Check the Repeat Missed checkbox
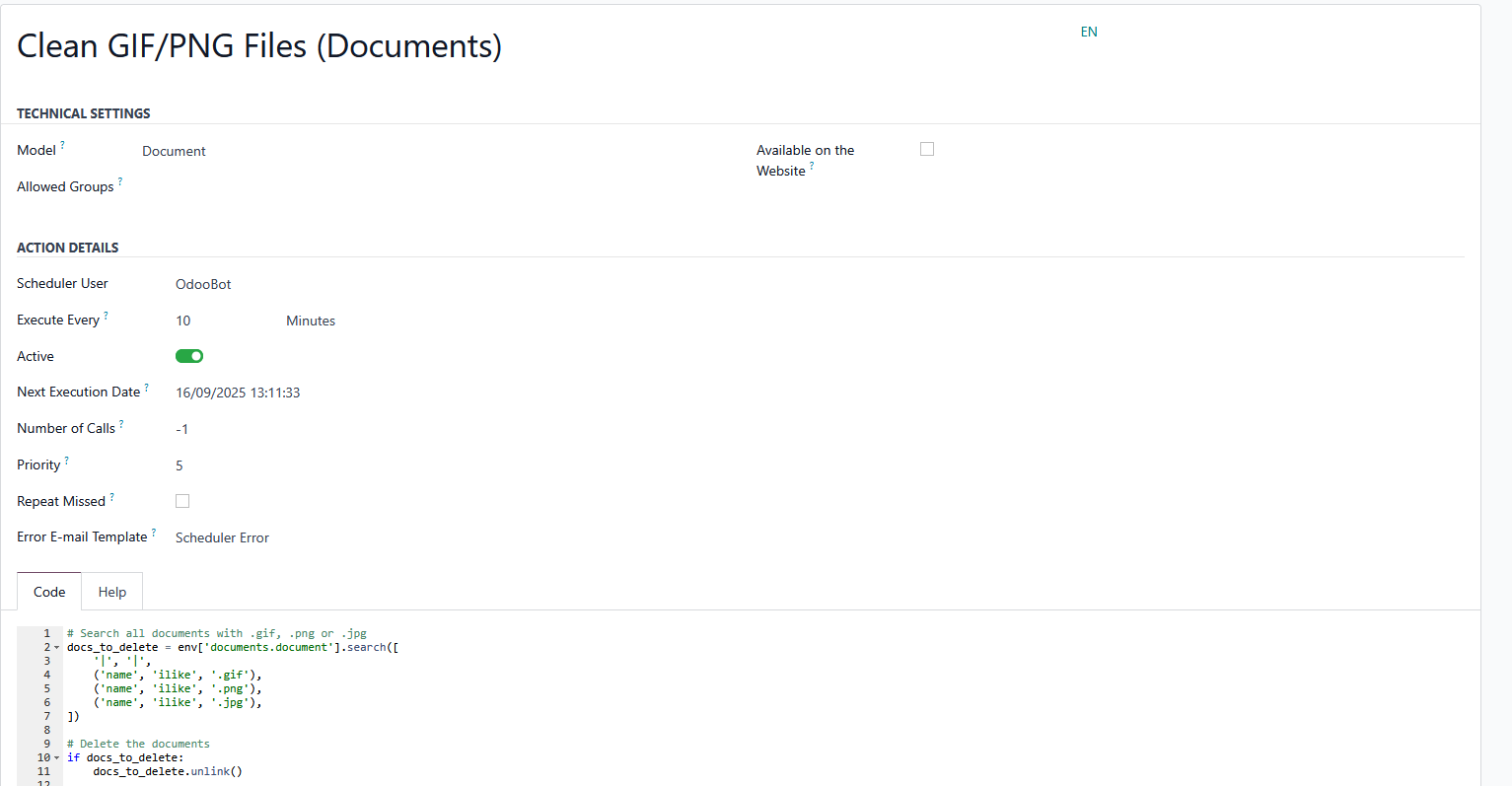The width and height of the screenshot is (1512, 786). coord(182,501)
